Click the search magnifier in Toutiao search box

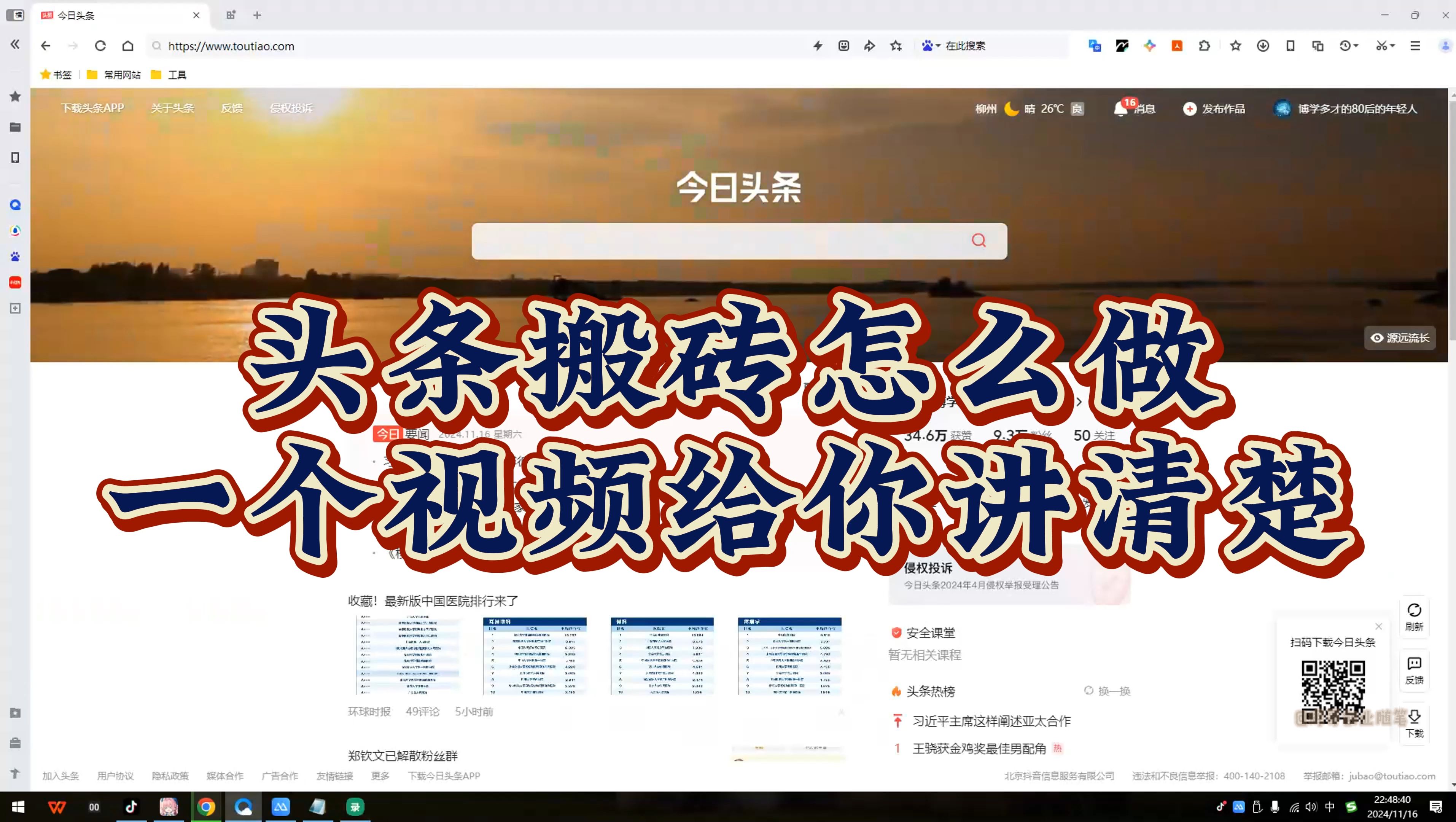coord(979,240)
